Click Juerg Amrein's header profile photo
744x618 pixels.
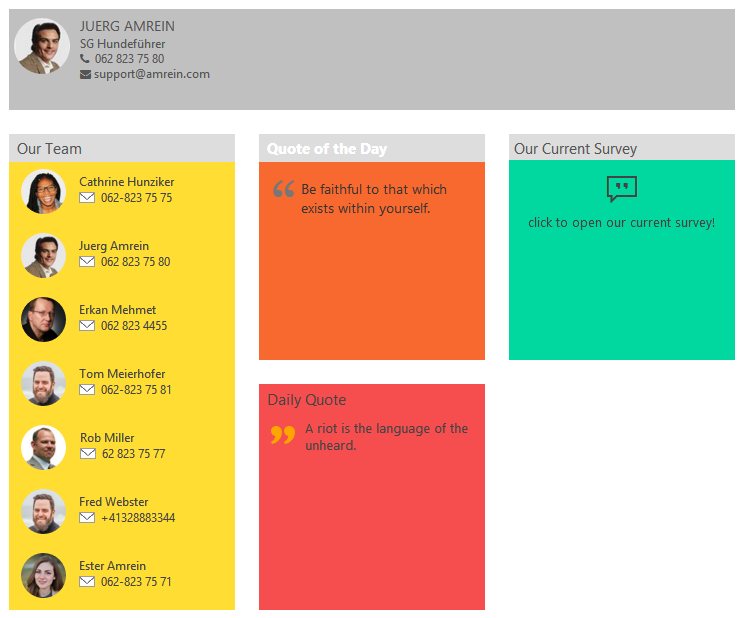point(42,46)
